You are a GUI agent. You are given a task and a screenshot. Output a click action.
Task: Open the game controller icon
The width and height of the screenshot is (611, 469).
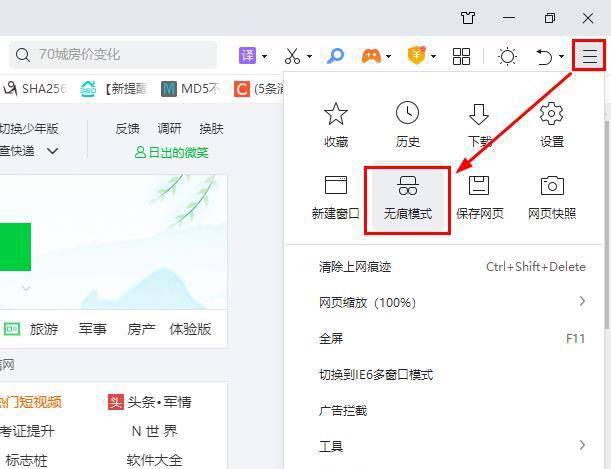click(371, 56)
